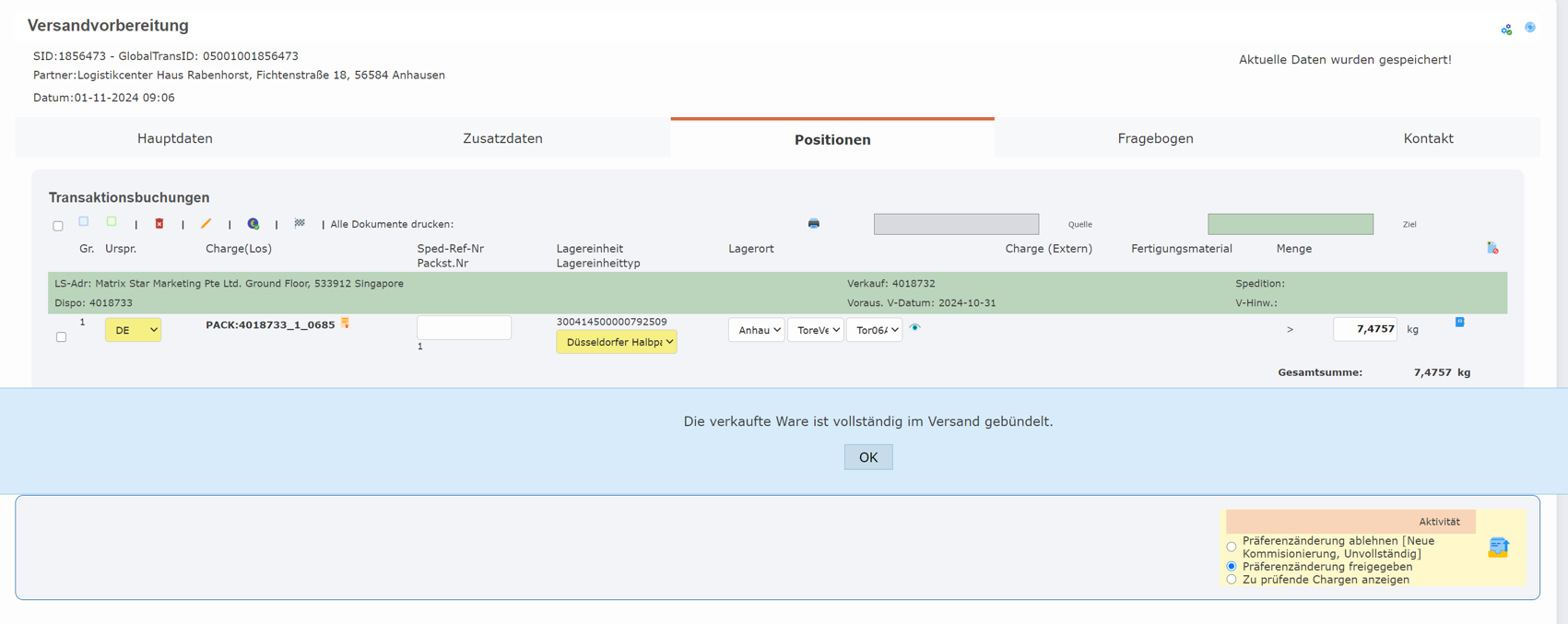
Task: Click the gears icon at top right
Action: (1506, 29)
